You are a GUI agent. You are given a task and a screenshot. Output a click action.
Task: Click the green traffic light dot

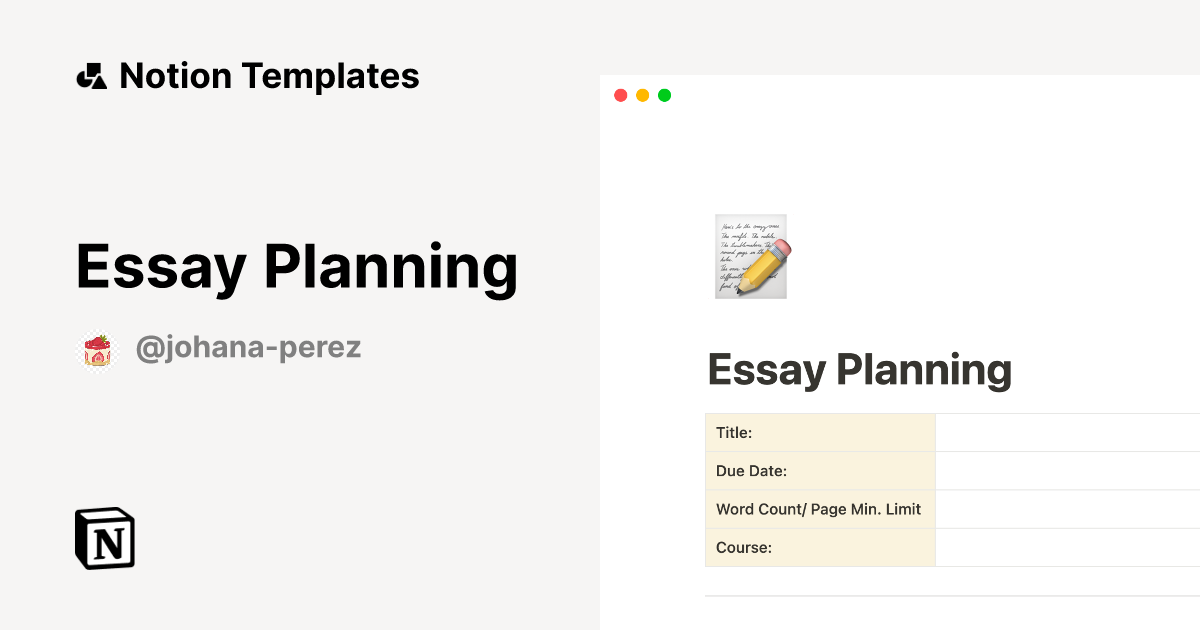pos(665,94)
